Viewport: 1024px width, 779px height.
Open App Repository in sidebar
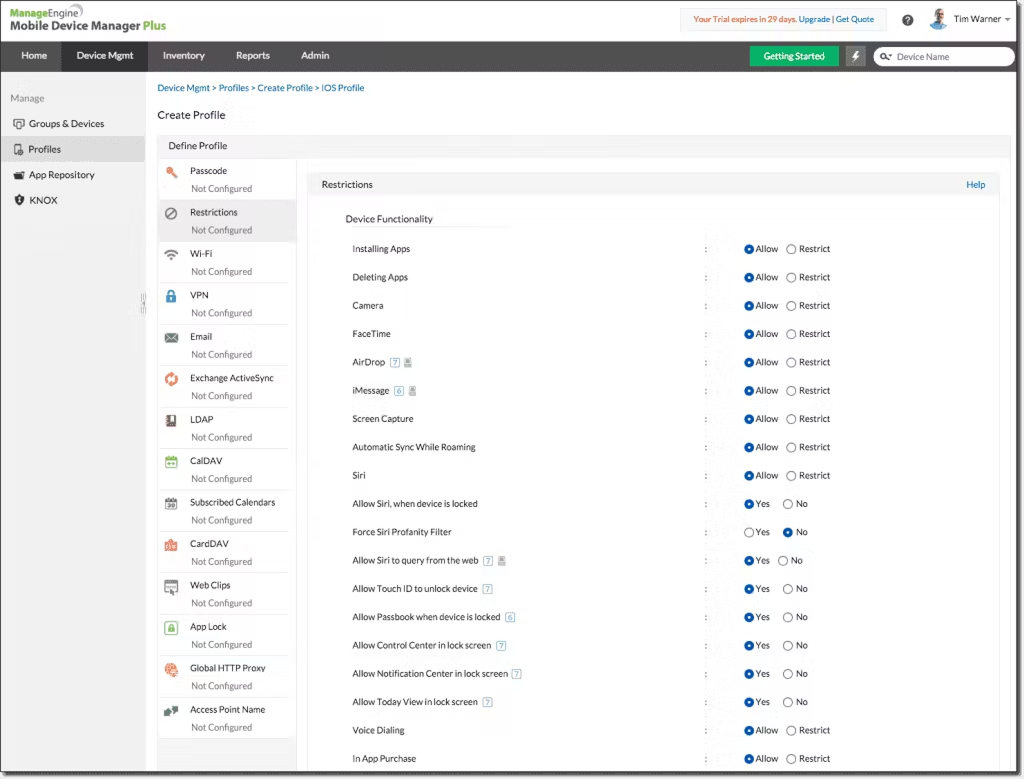61,175
